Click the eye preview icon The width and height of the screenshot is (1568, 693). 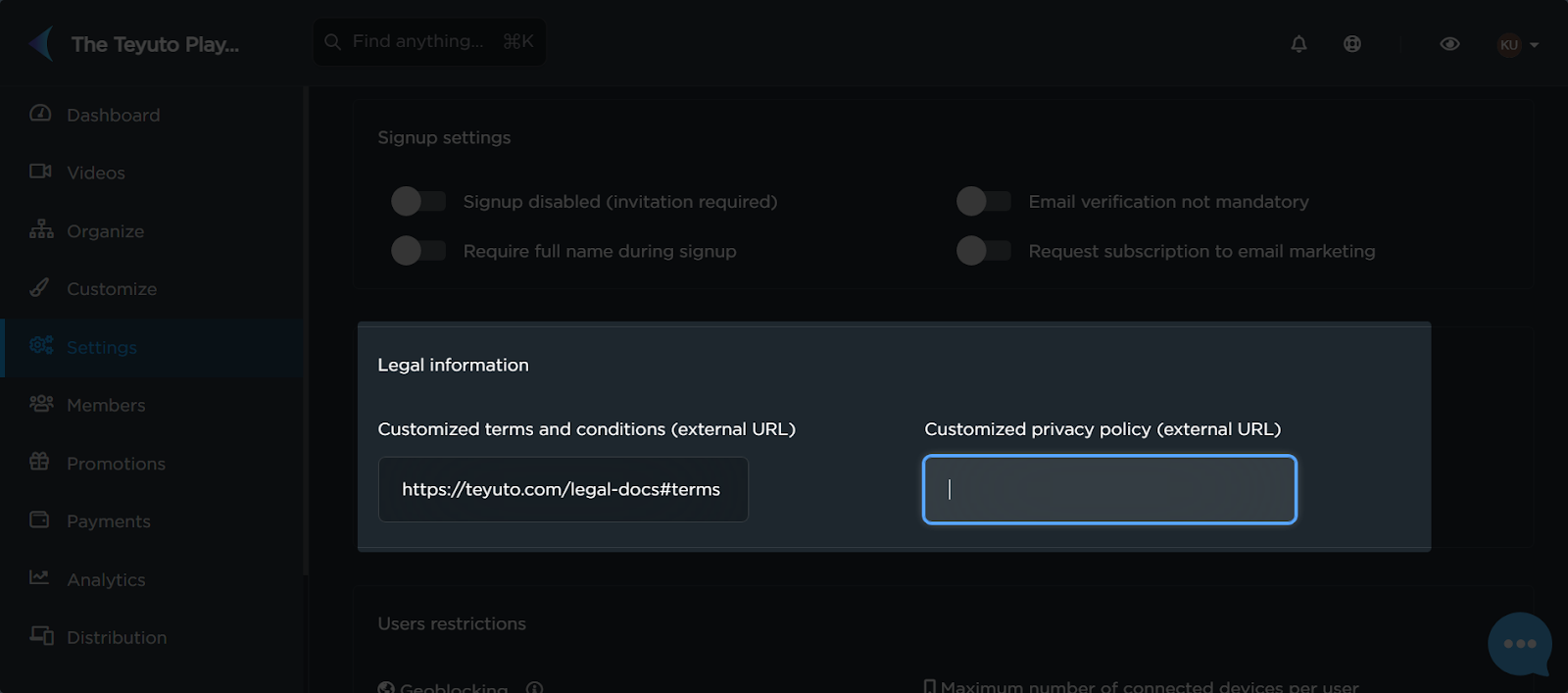[x=1449, y=43]
